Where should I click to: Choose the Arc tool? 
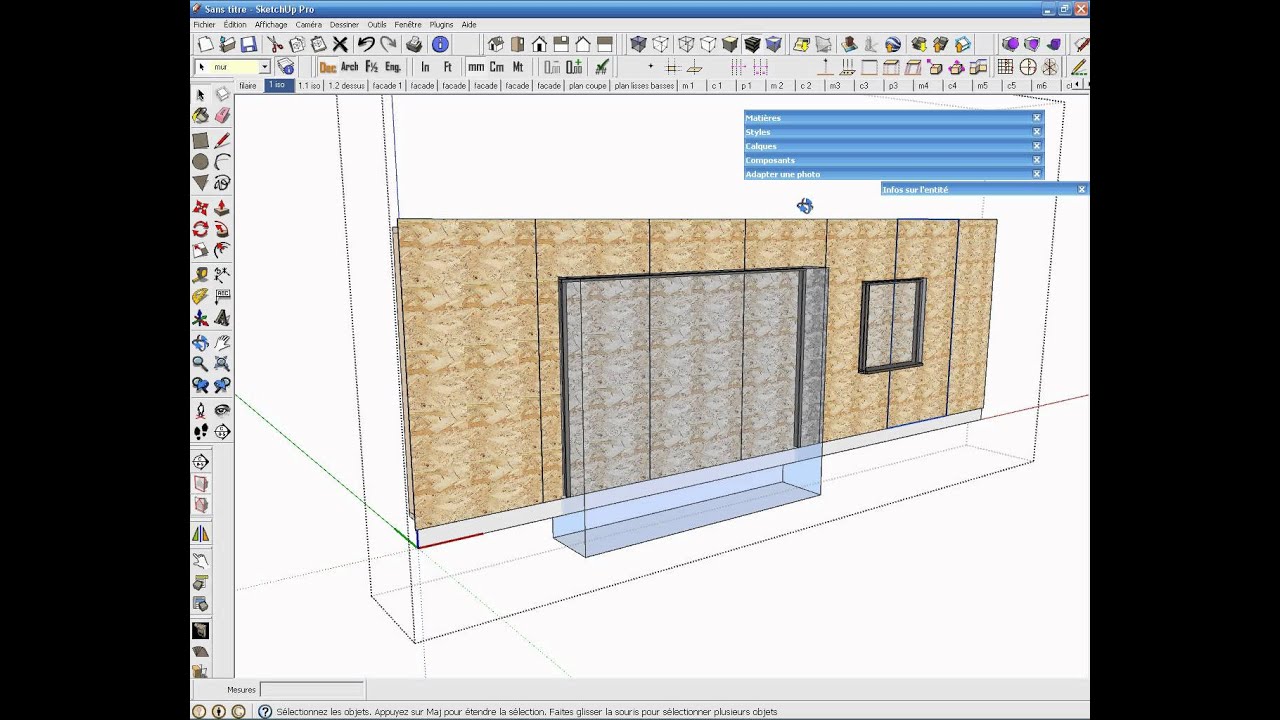(x=222, y=162)
